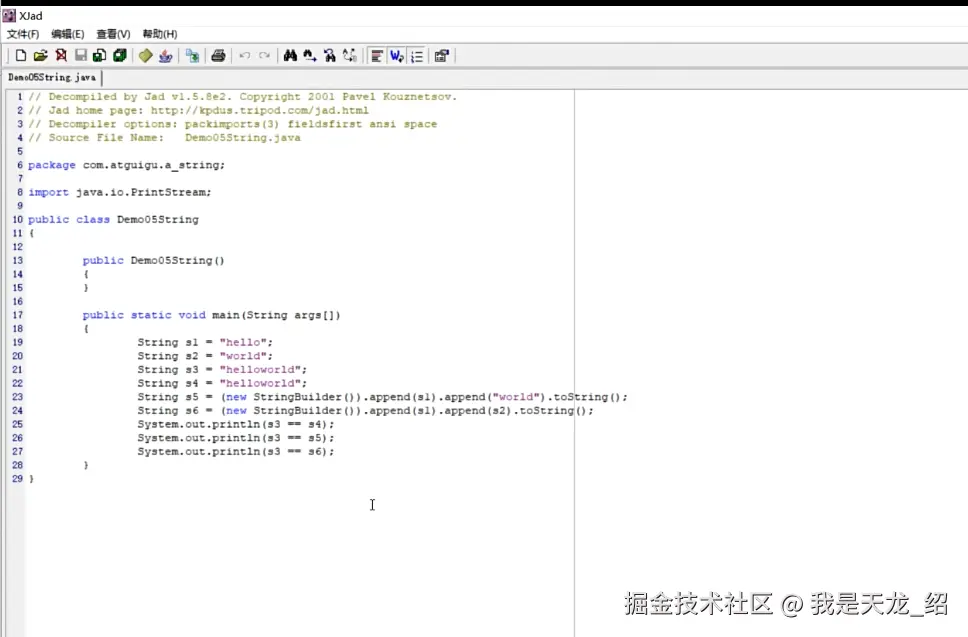Viewport: 968px width, 637px height.
Task: Click the public class Demo05String line
Action: click(114, 219)
